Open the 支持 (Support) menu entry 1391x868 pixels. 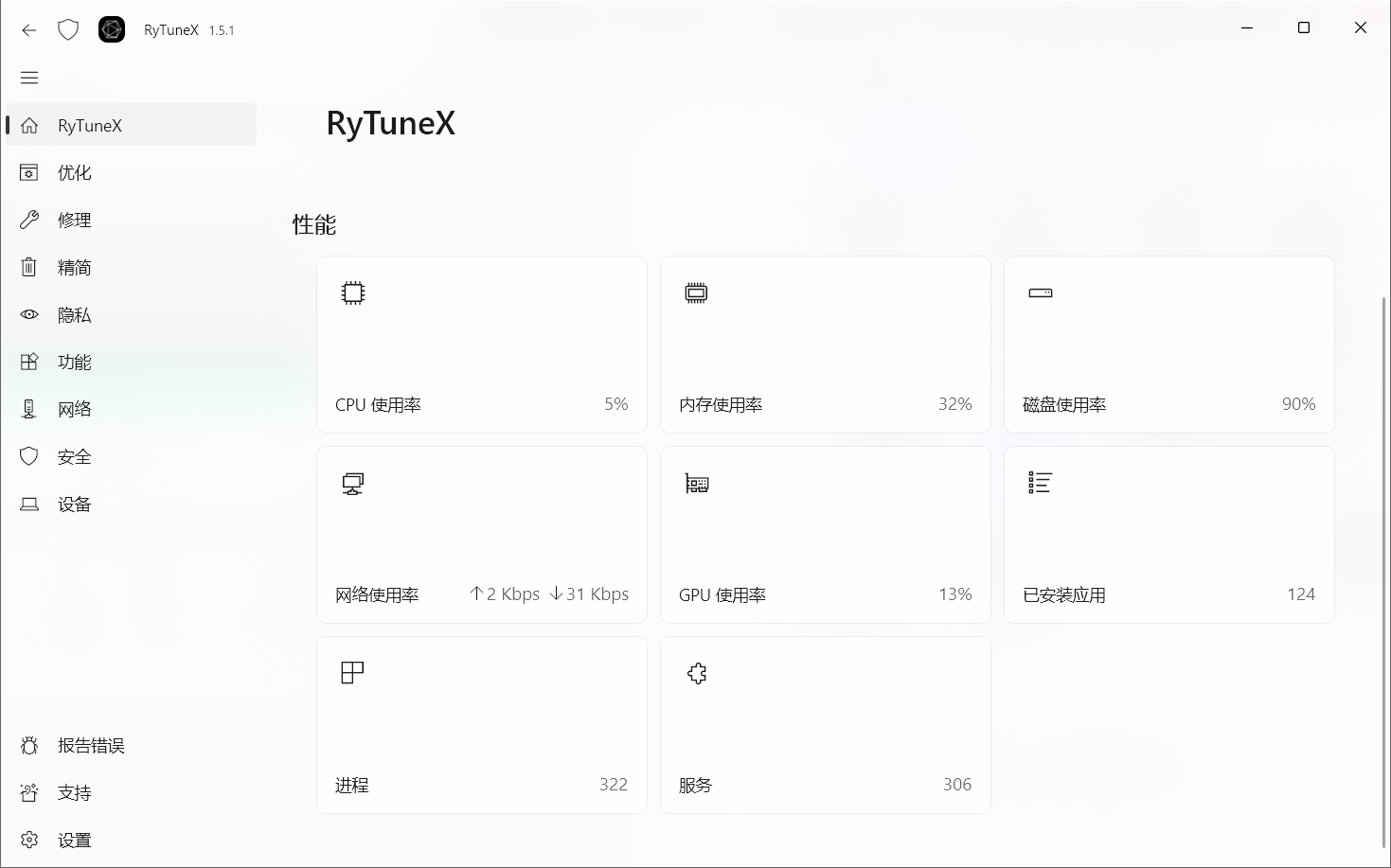(x=73, y=792)
